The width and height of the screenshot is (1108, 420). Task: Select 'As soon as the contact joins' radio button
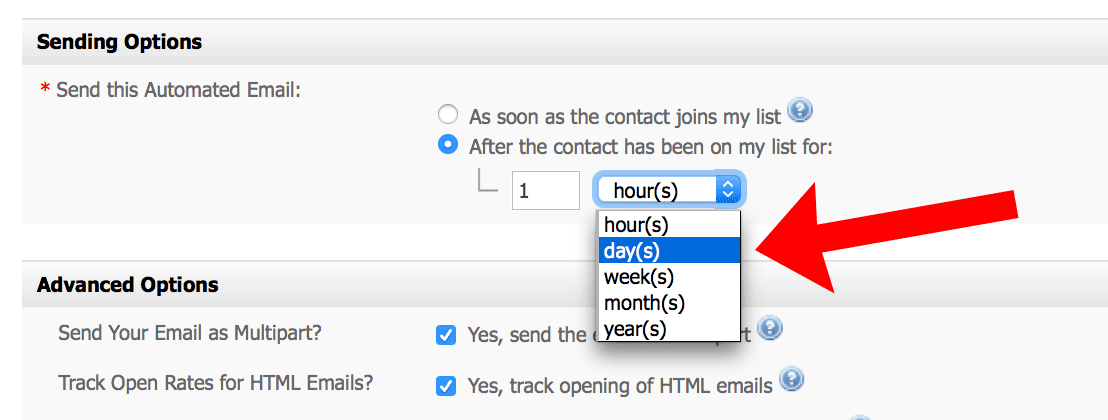[447, 115]
